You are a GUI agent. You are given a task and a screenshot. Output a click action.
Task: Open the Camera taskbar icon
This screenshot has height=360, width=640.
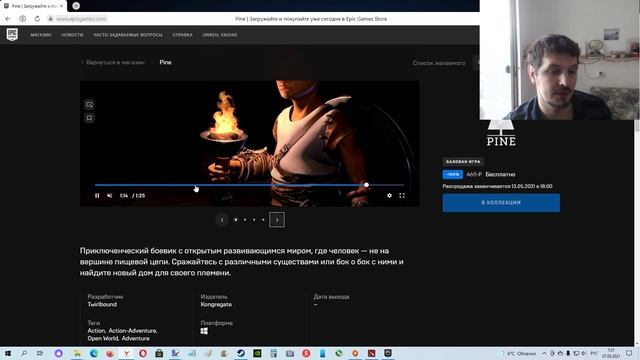click(x=290, y=353)
